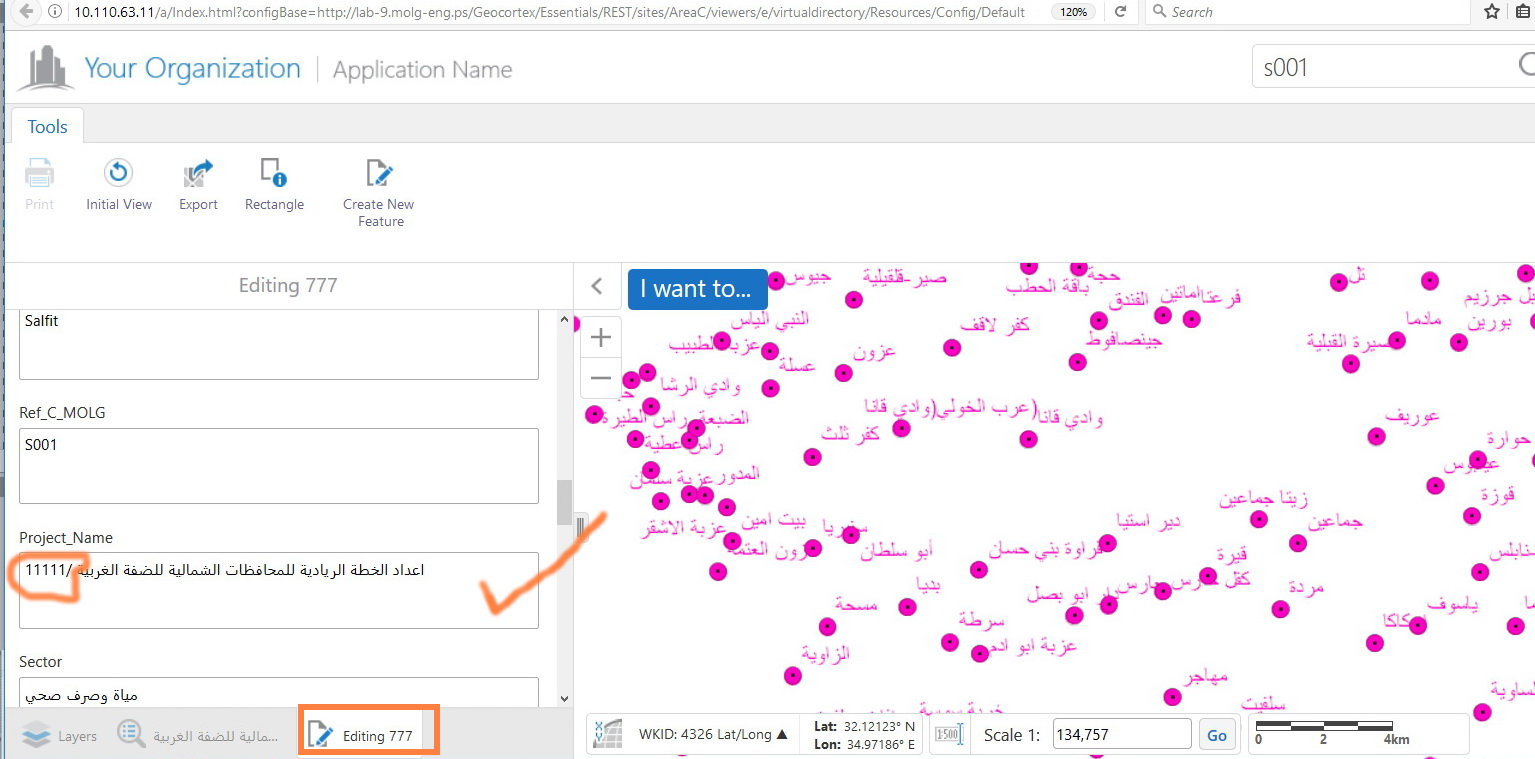
Task: Edit the Salfit text field
Action: [279, 344]
